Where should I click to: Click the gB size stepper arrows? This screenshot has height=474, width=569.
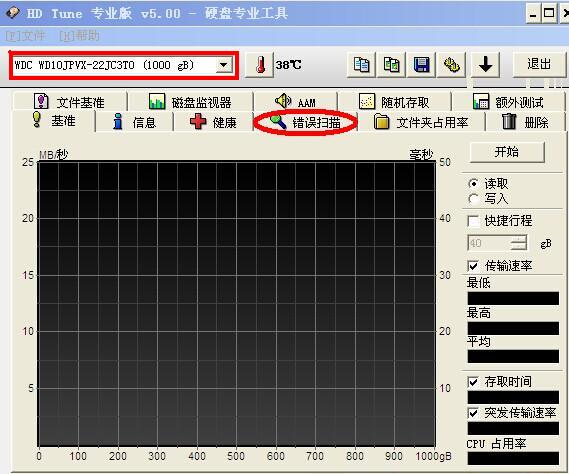(519, 243)
